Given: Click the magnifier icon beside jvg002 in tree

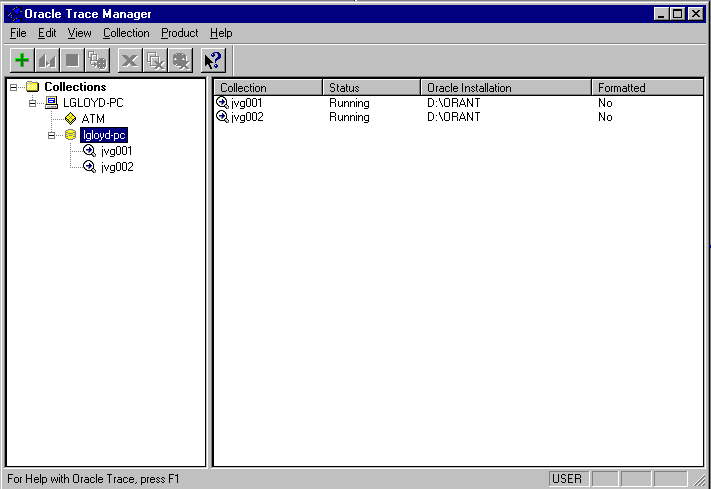Looking at the screenshot, I should coord(89,167).
